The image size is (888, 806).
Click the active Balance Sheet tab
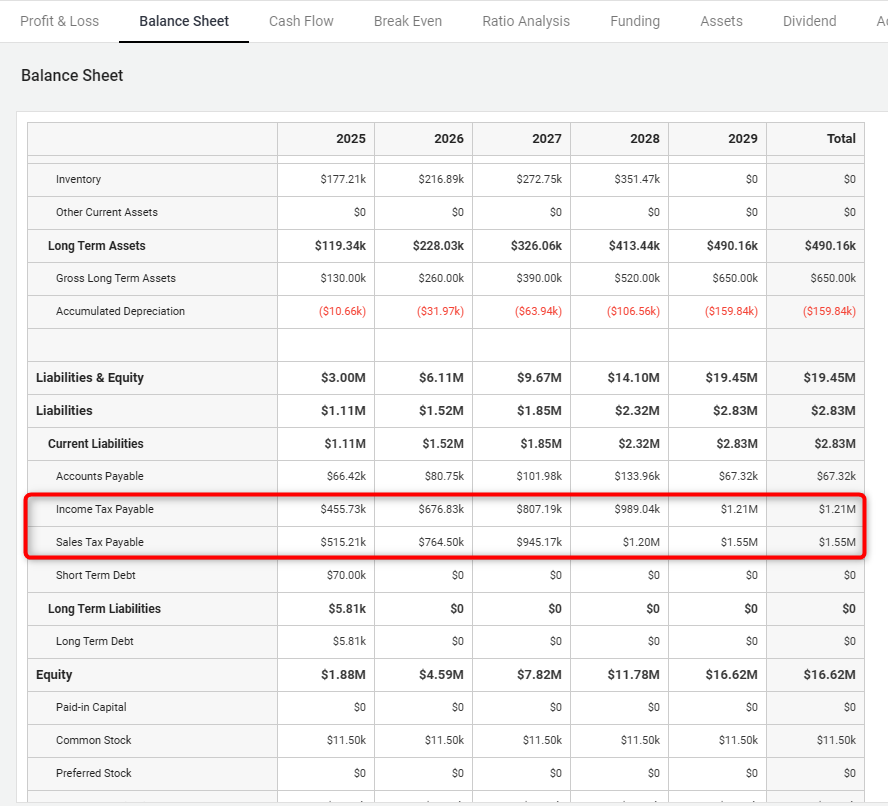(184, 21)
